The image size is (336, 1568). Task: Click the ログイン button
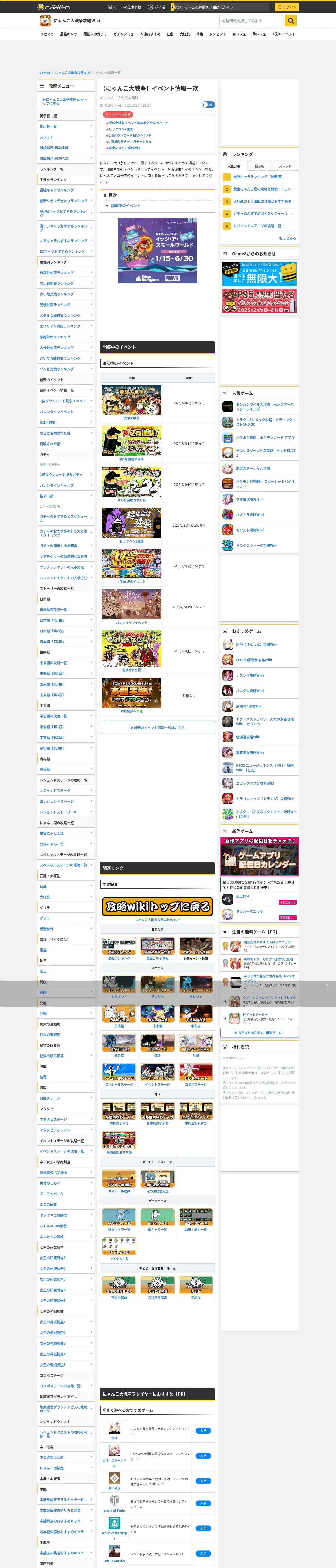click(287, 7)
